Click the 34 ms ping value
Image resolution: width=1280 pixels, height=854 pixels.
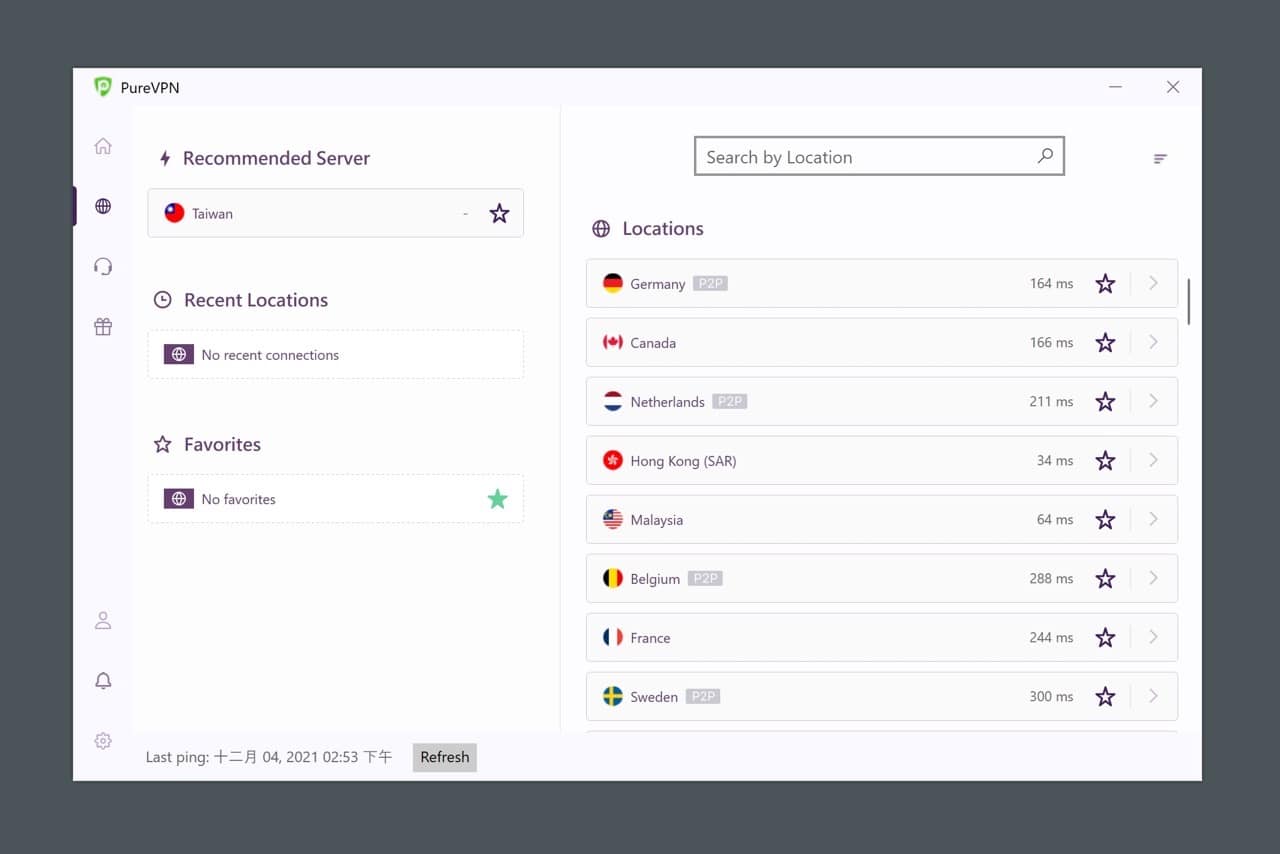click(x=1055, y=460)
